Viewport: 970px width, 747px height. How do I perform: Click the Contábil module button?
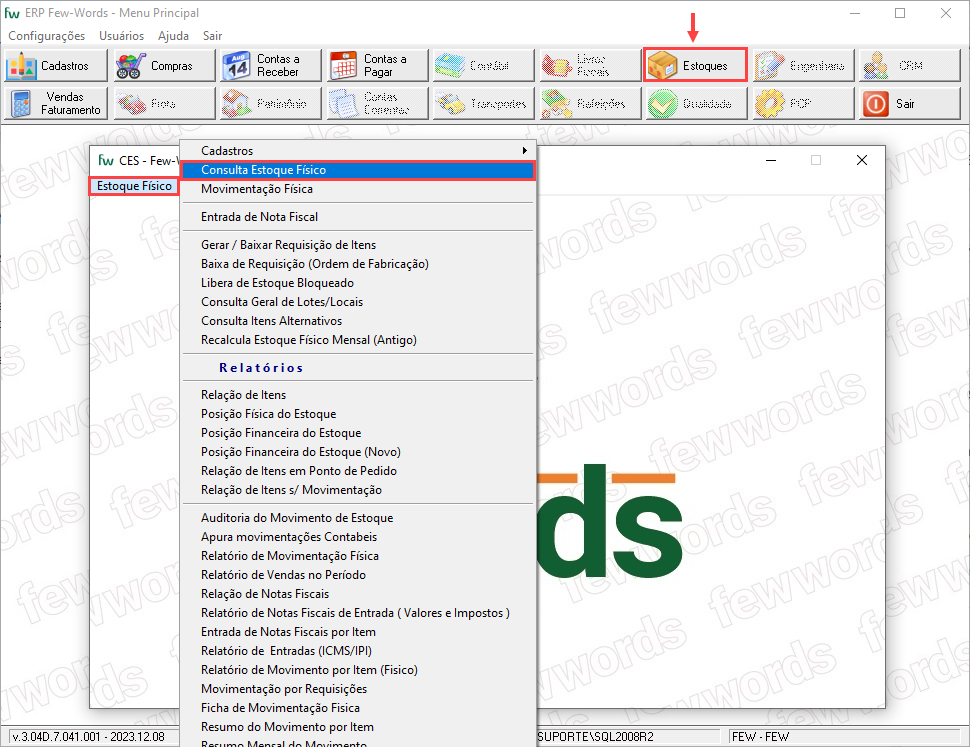[x=484, y=66]
